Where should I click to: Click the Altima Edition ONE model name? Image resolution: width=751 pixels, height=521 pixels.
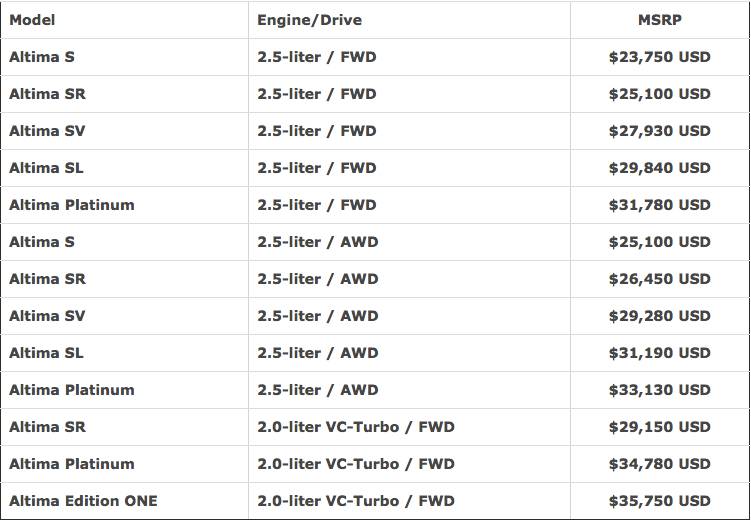click(83, 501)
